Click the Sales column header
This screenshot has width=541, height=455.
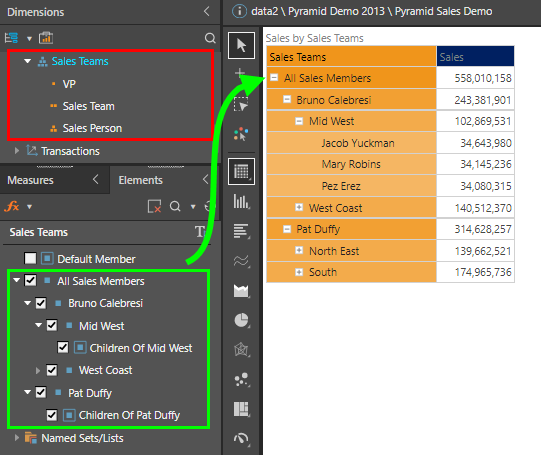click(x=475, y=57)
